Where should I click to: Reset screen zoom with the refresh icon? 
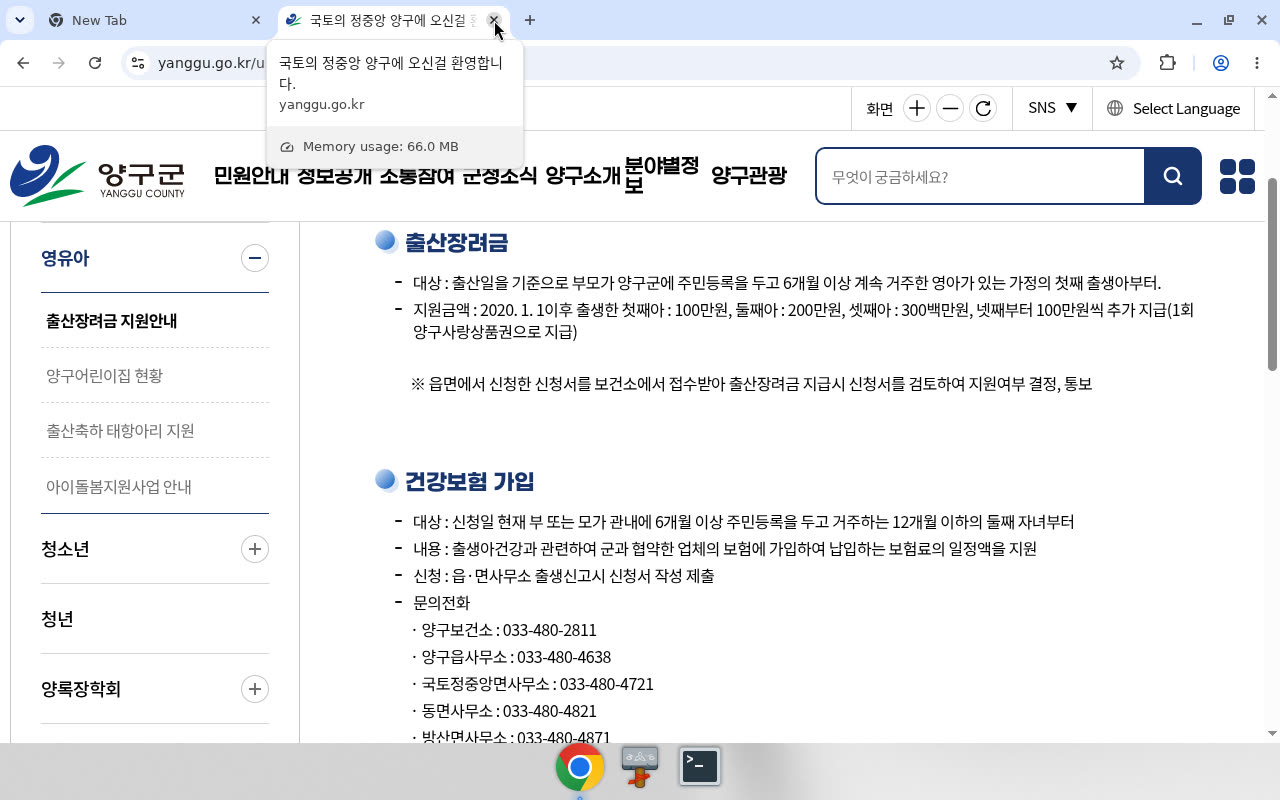point(983,108)
